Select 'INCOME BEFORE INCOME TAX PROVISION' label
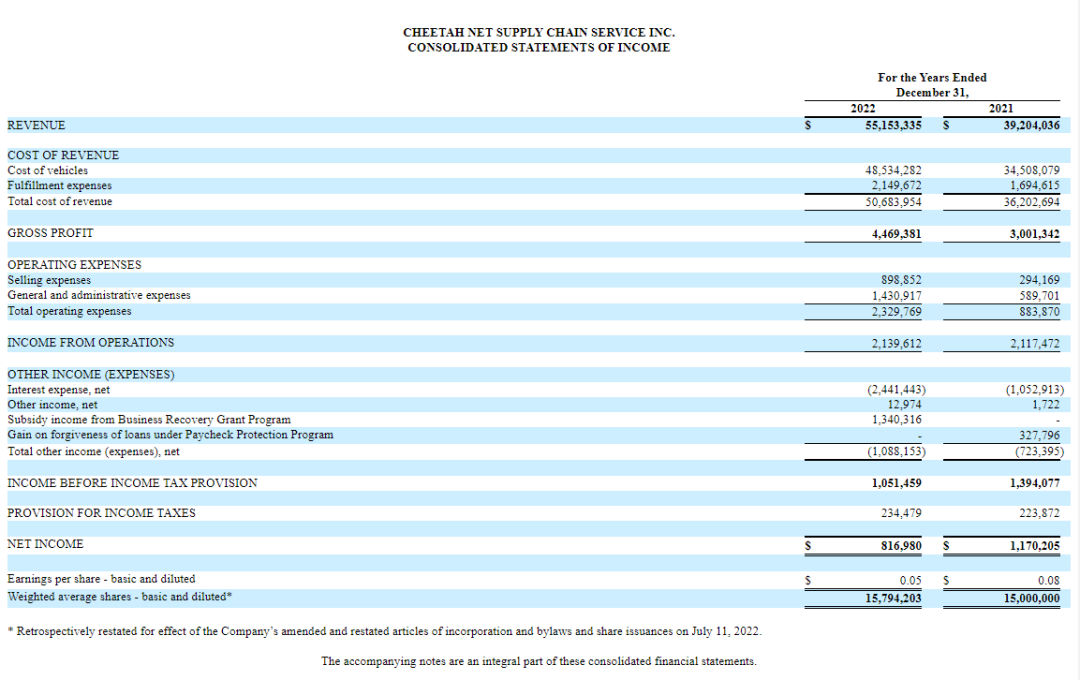The image size is (1080, 680). 132,483
